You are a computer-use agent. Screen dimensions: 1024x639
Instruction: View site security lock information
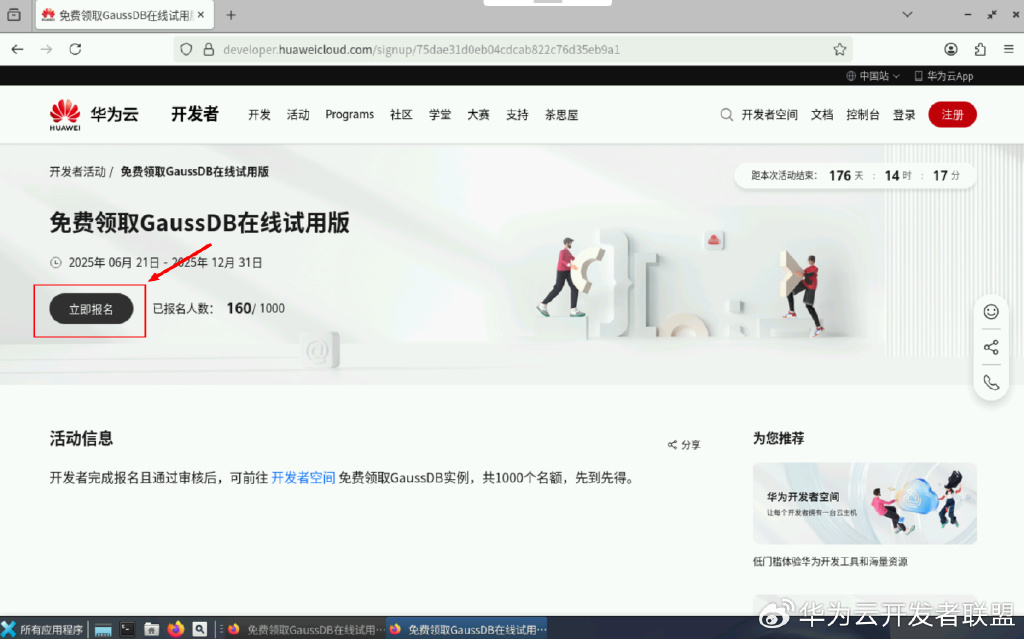pos(209,50)
